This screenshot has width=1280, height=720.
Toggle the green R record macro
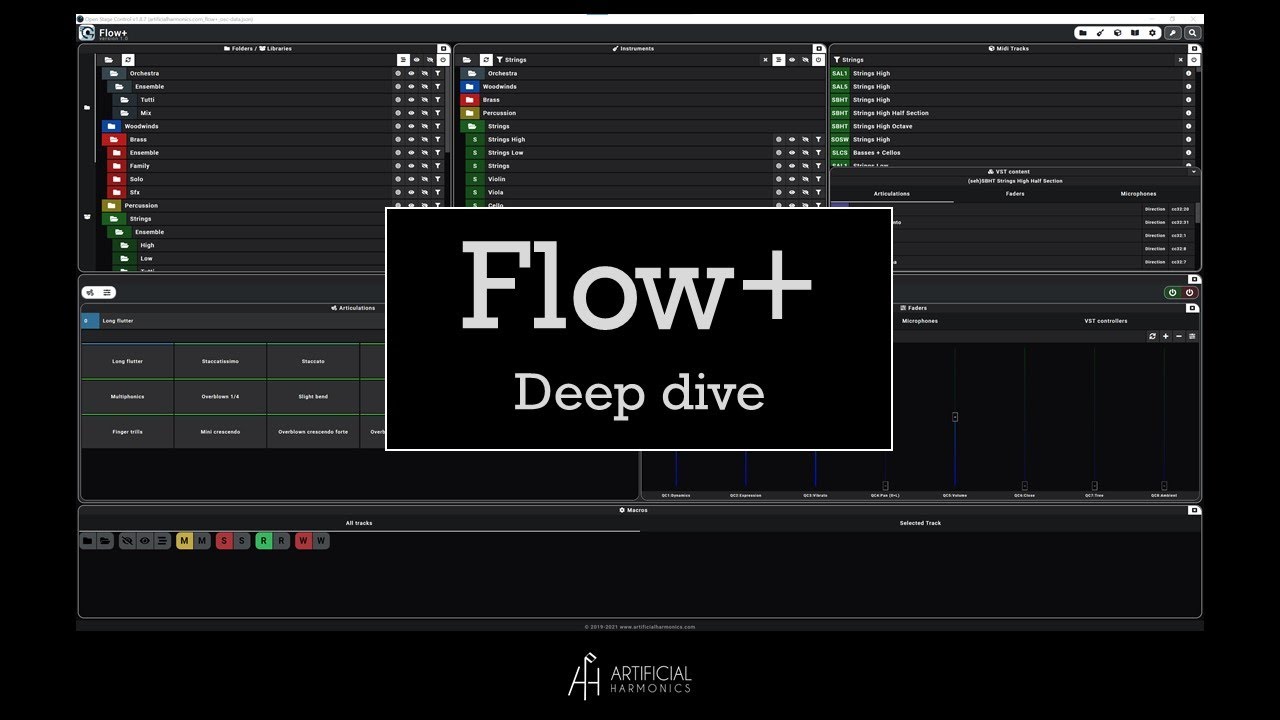(263, 541)
